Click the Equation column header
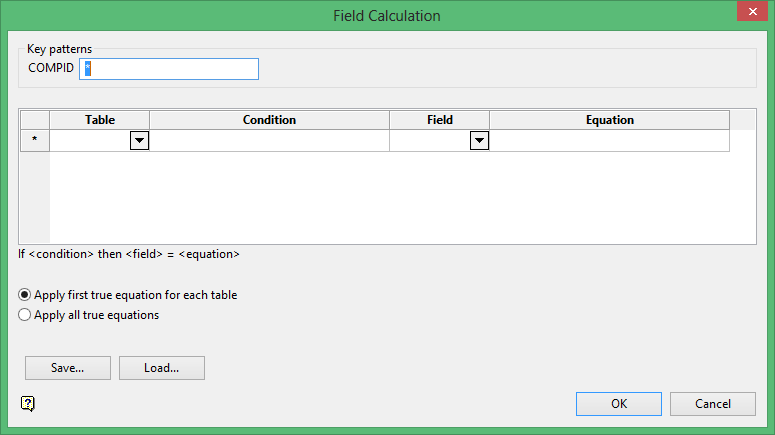Viewport: 775px width, 435px height. click(610, 120)
